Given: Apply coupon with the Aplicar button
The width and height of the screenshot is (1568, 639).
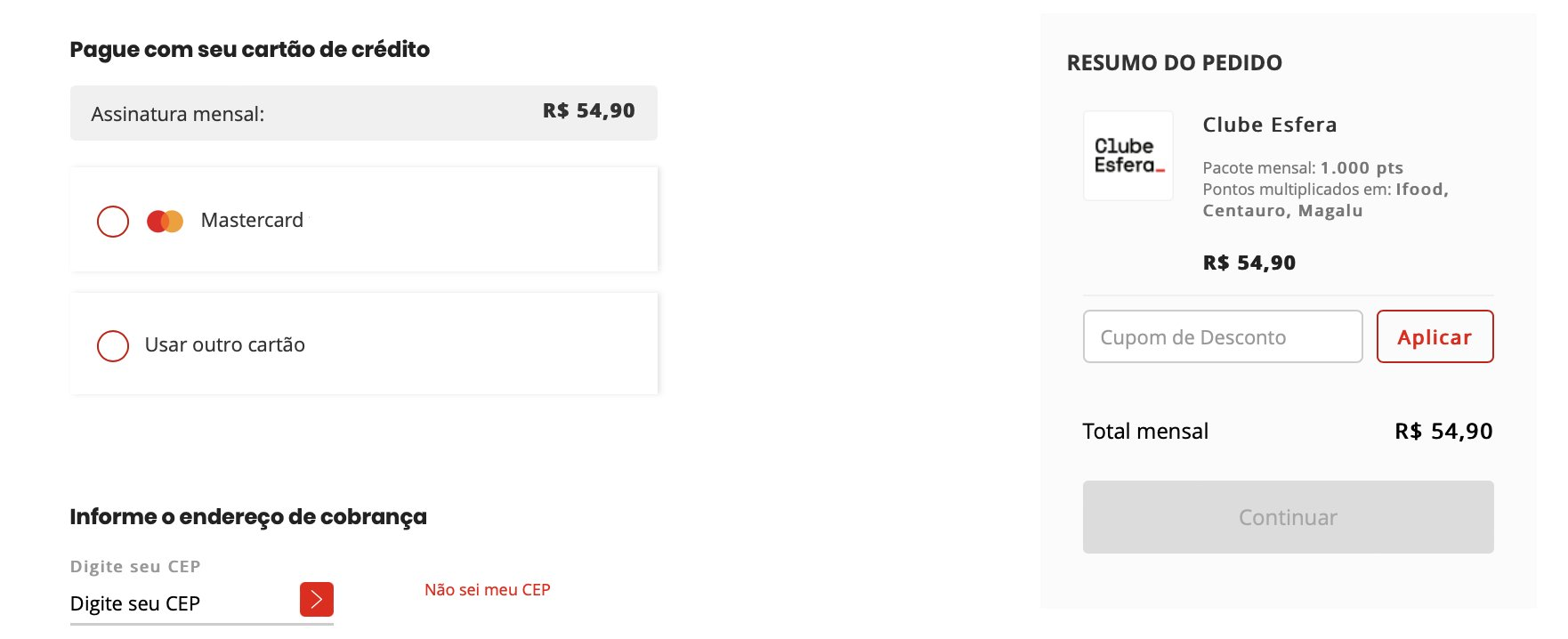Looking at the screenshot, I should (x=1435, y=336).
